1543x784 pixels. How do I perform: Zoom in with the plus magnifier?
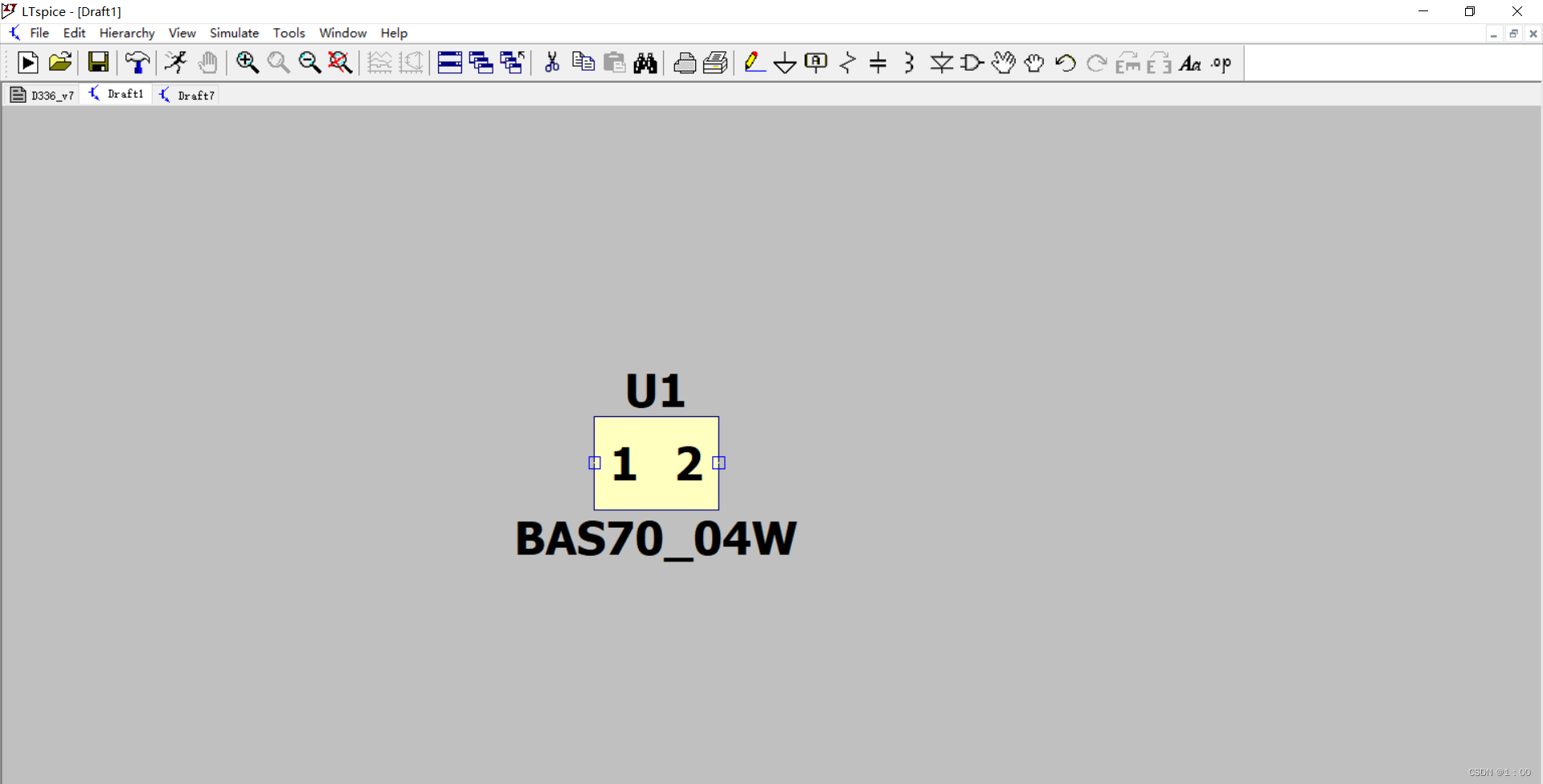click(x=248, y=63)
